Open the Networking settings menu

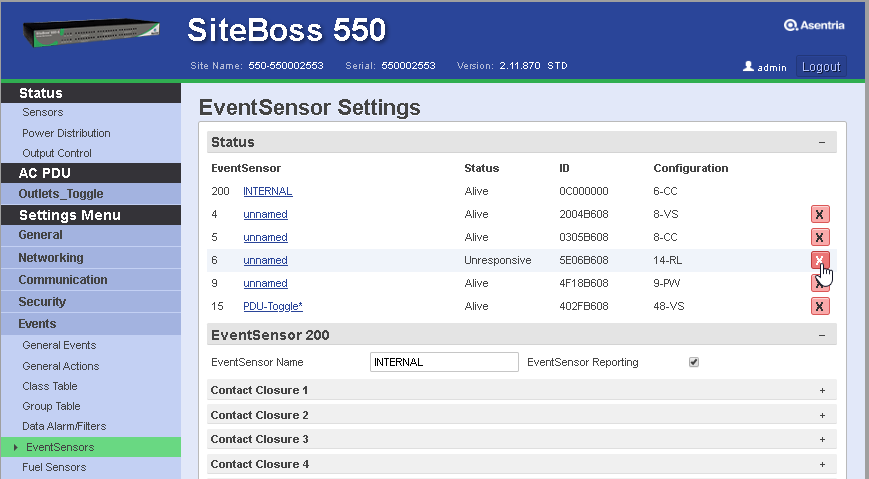pyautogui.click(x=51, y=258)
